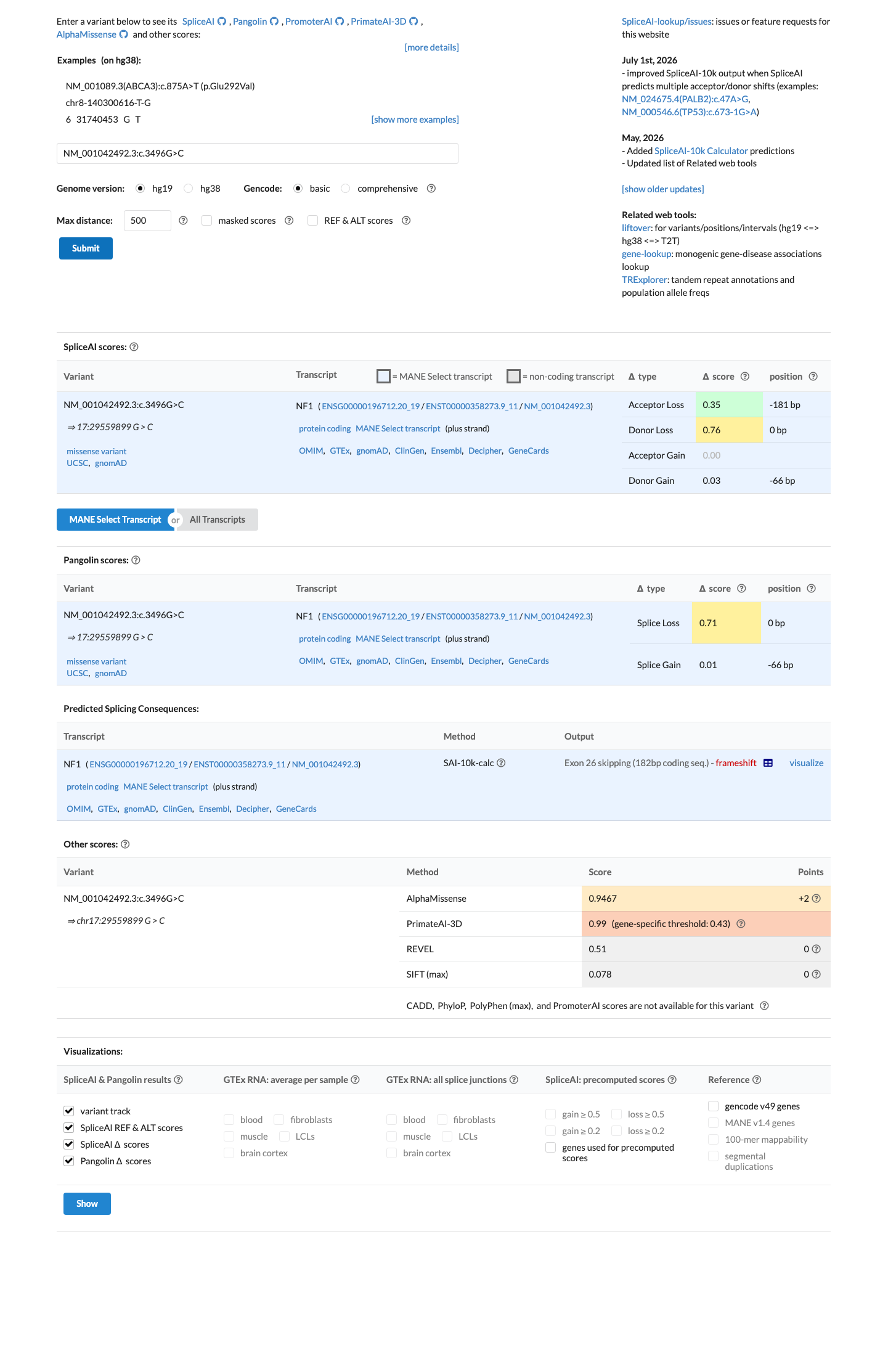The width and height of the screenshot is (896, 1356).
Task: Show AlphaMissense points help
Action: (x=817, y=899)
